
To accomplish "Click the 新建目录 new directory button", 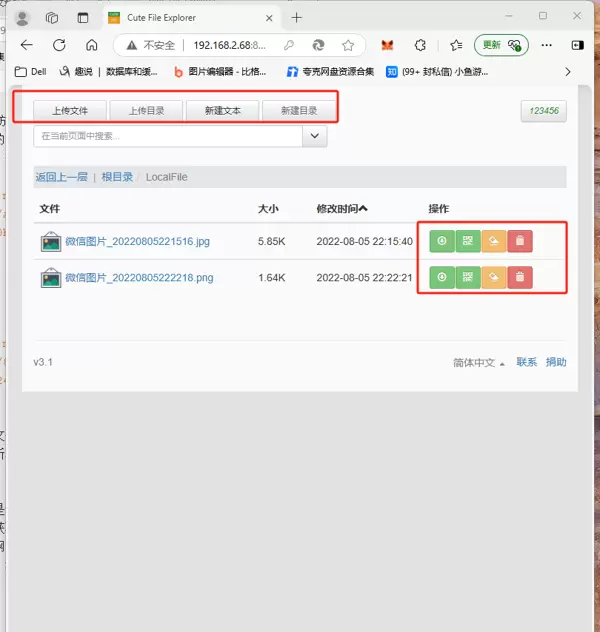I will 299,110.
